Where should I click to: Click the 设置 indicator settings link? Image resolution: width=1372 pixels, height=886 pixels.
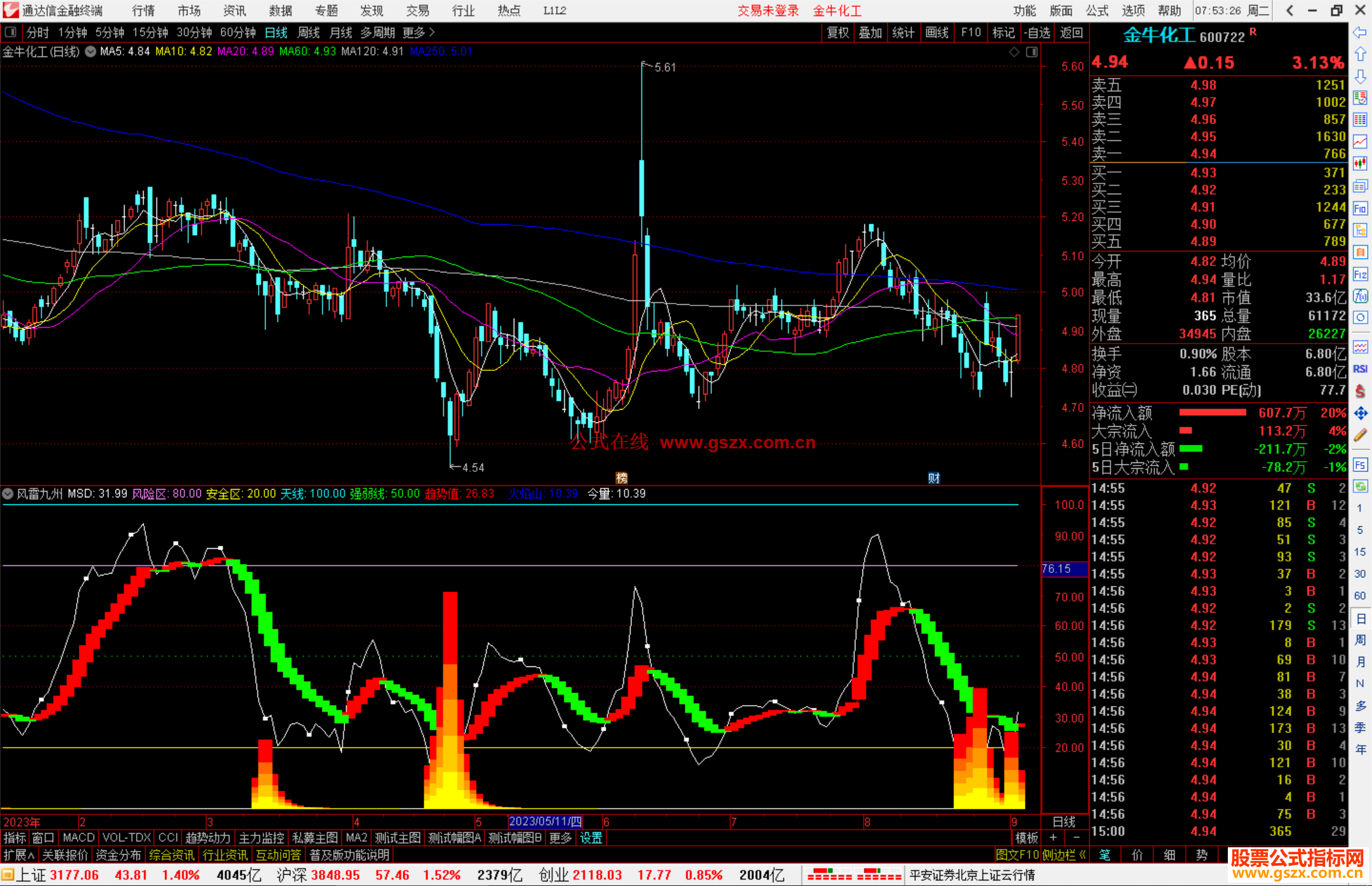591,838
